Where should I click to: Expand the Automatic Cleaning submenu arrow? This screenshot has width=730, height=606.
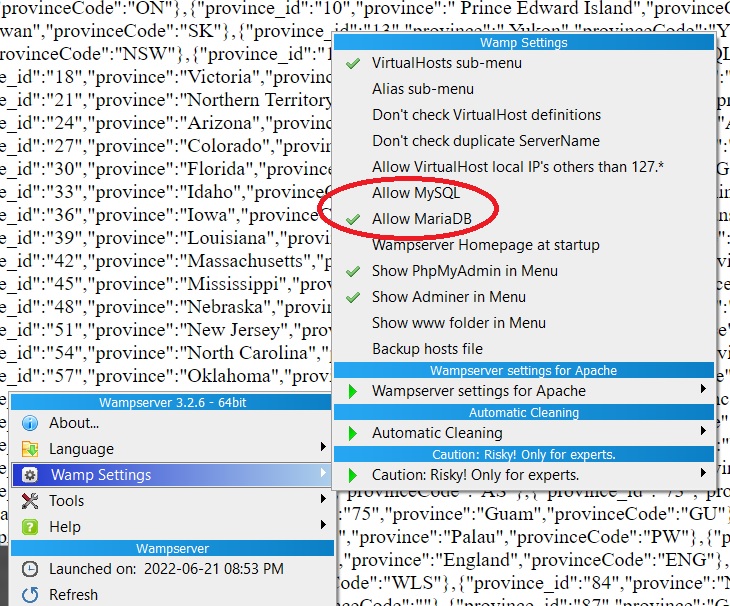pyautogui.click(x=703, y=431)
